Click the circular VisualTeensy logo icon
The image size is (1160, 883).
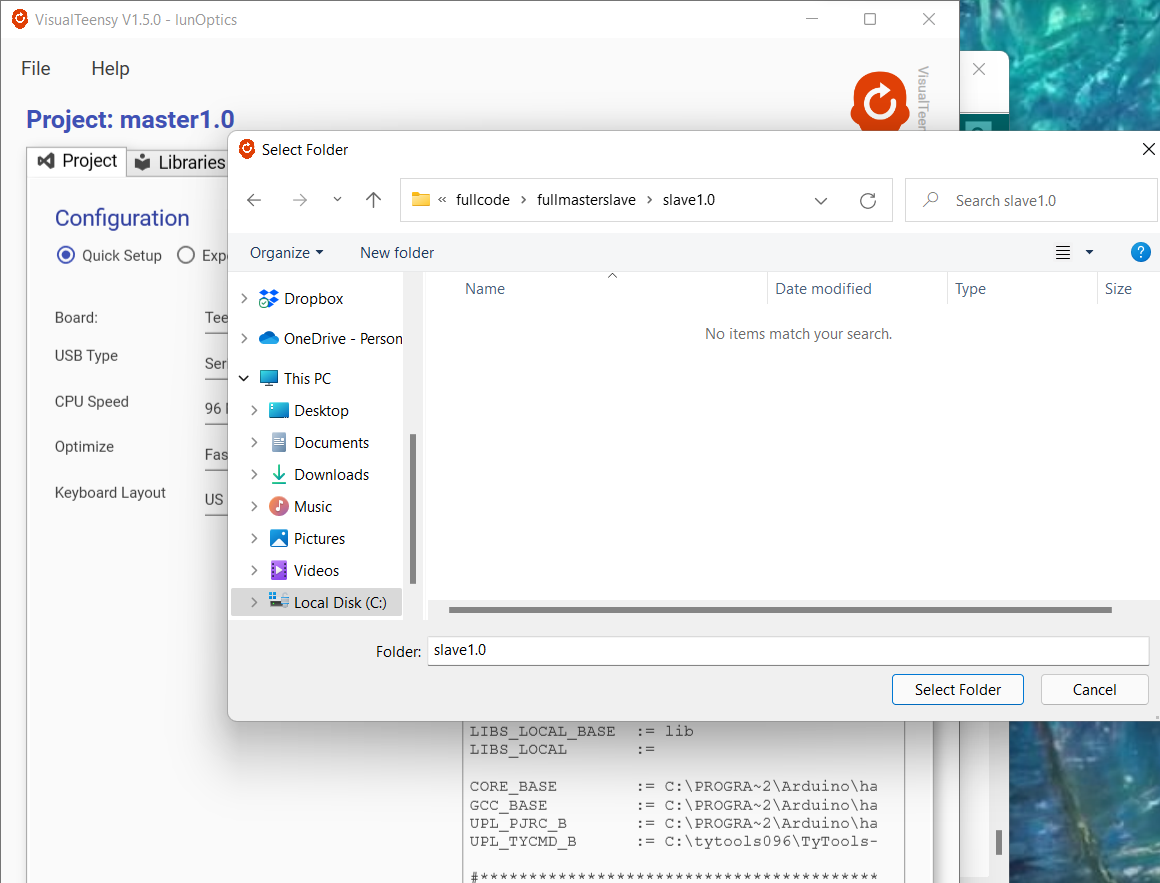(879, 102)
